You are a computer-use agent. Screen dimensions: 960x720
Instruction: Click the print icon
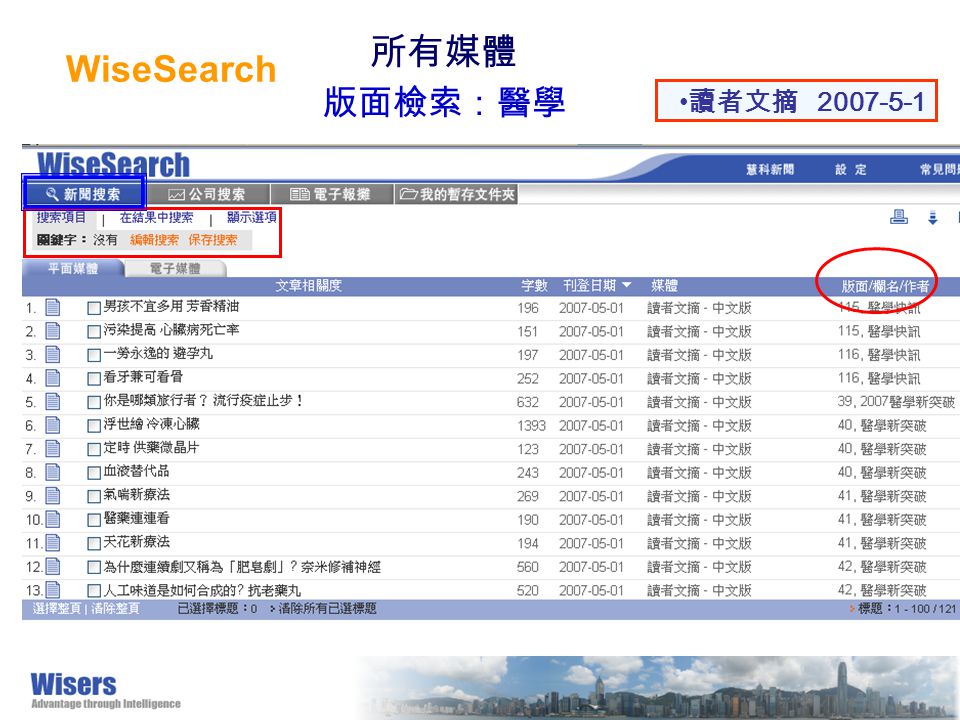[x=899, y=217]
